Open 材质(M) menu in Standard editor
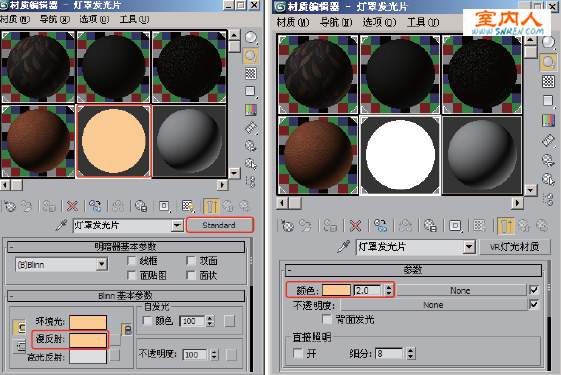This screenshot has height=375, width=561. click(14, 19)
